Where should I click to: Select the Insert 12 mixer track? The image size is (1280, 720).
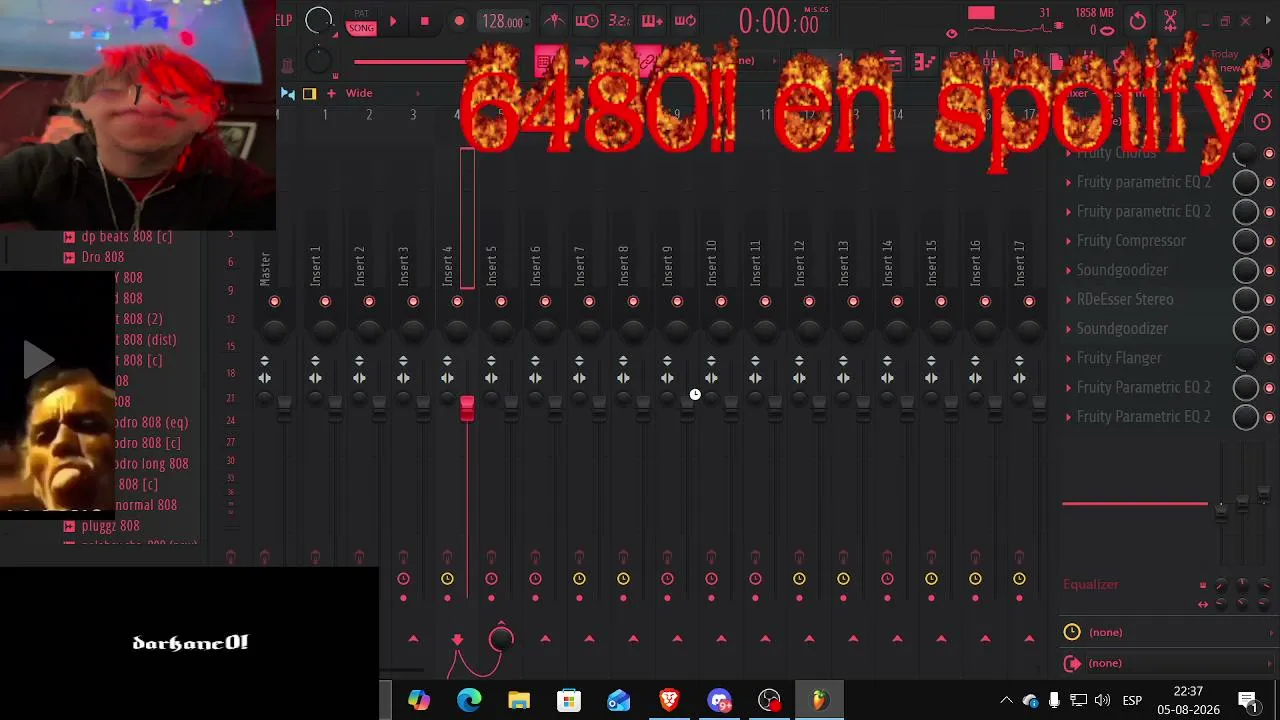[800, 264]
